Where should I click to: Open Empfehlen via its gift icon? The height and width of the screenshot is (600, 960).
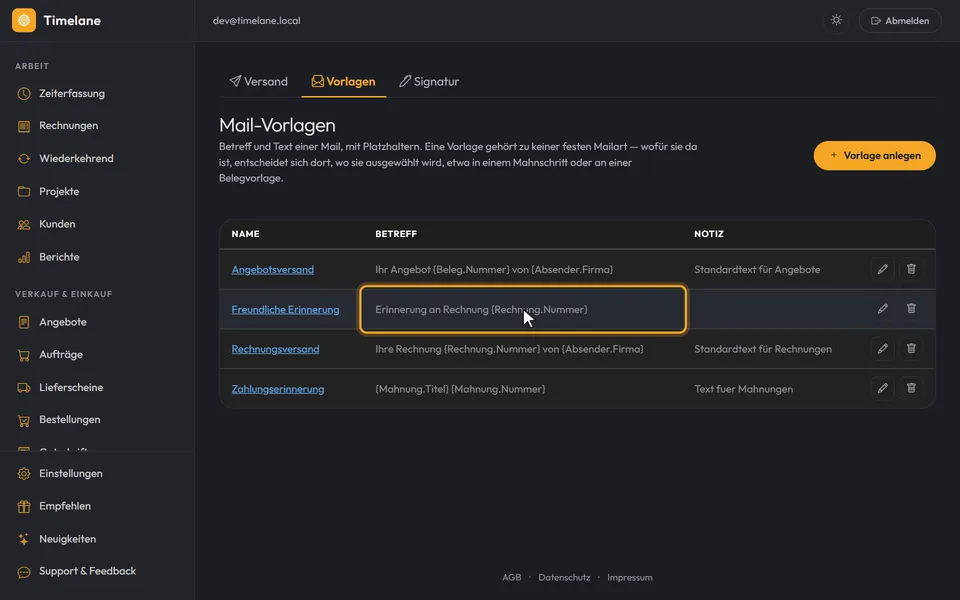tap(24, 506)
